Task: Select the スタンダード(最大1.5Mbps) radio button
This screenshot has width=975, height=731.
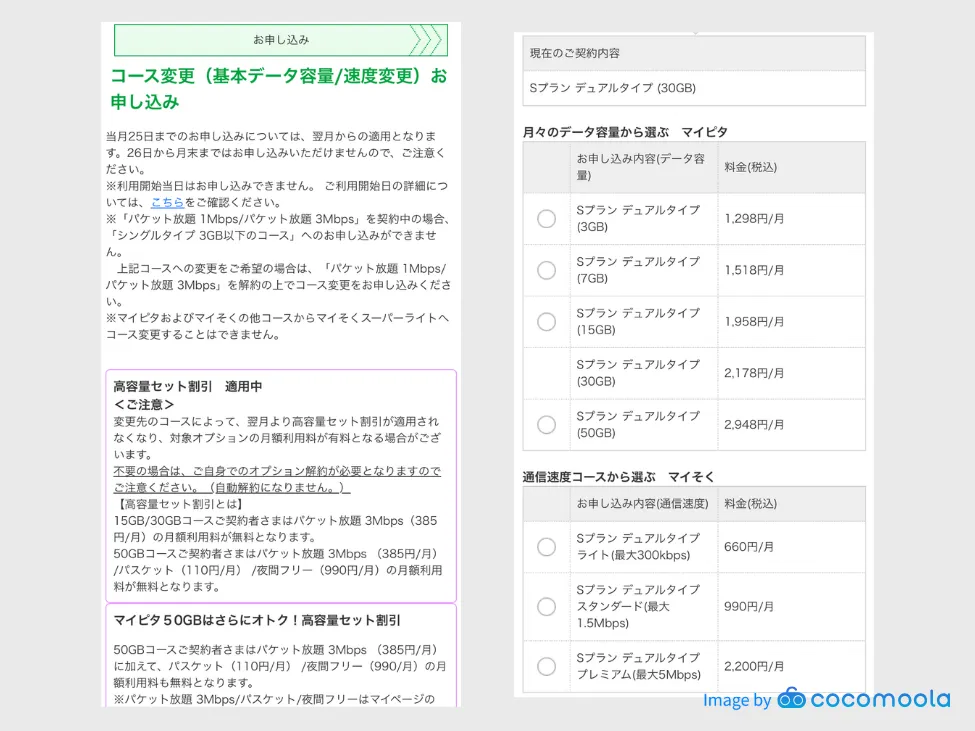Action: pos(547,606)
